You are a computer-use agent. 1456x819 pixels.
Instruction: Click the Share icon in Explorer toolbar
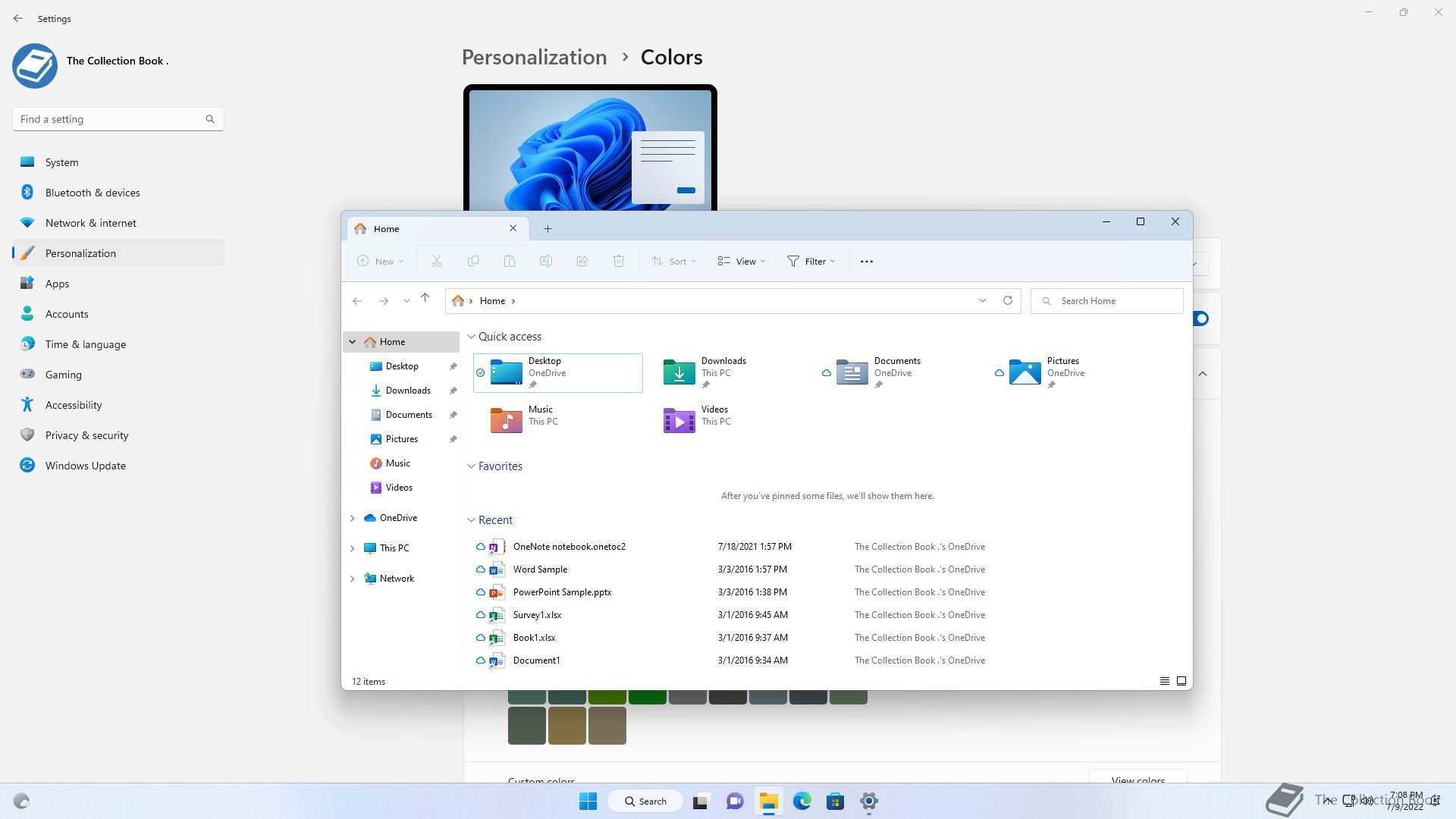(582, 261)
